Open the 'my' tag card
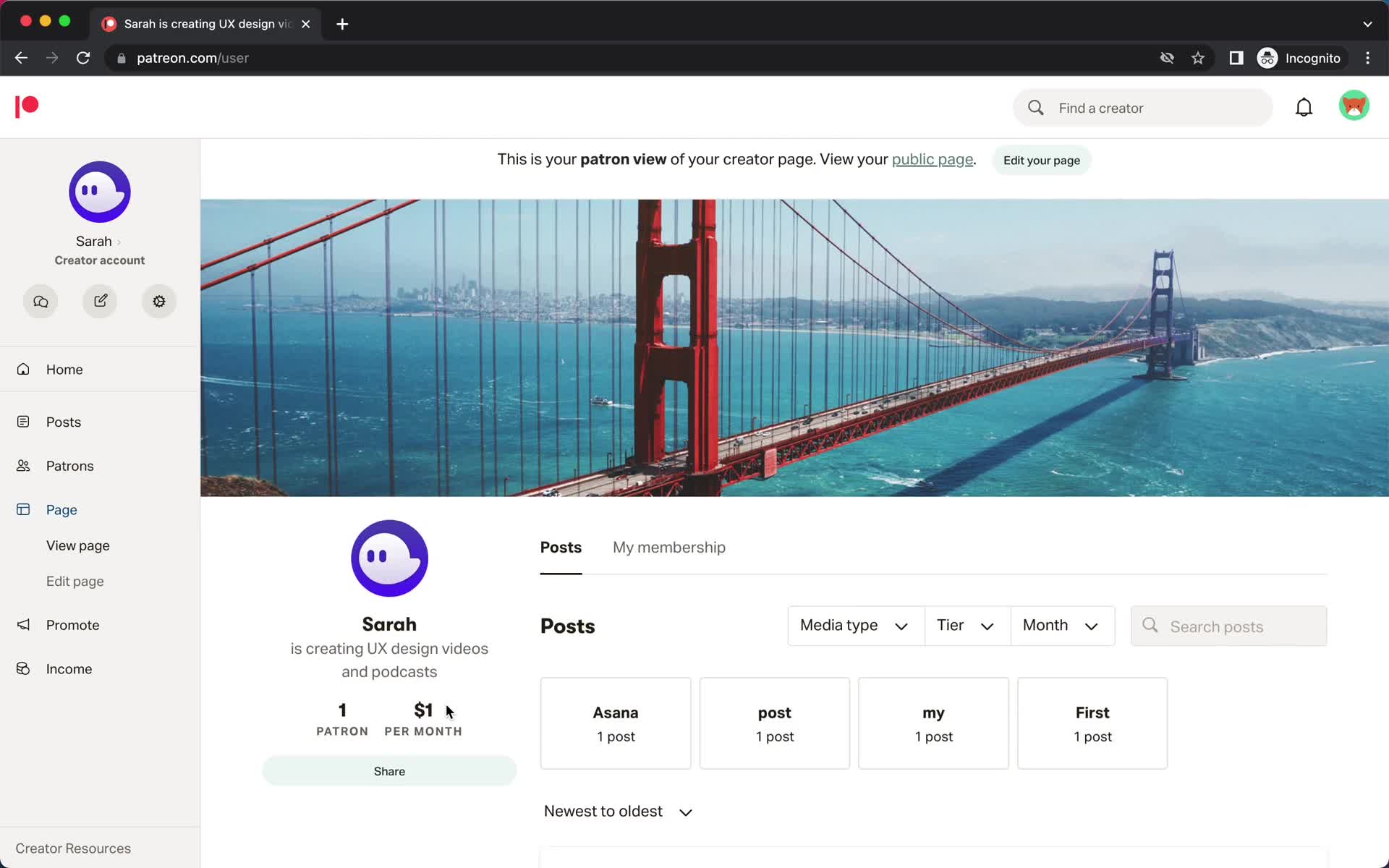 pyautogui.click(x=933, y=723)
